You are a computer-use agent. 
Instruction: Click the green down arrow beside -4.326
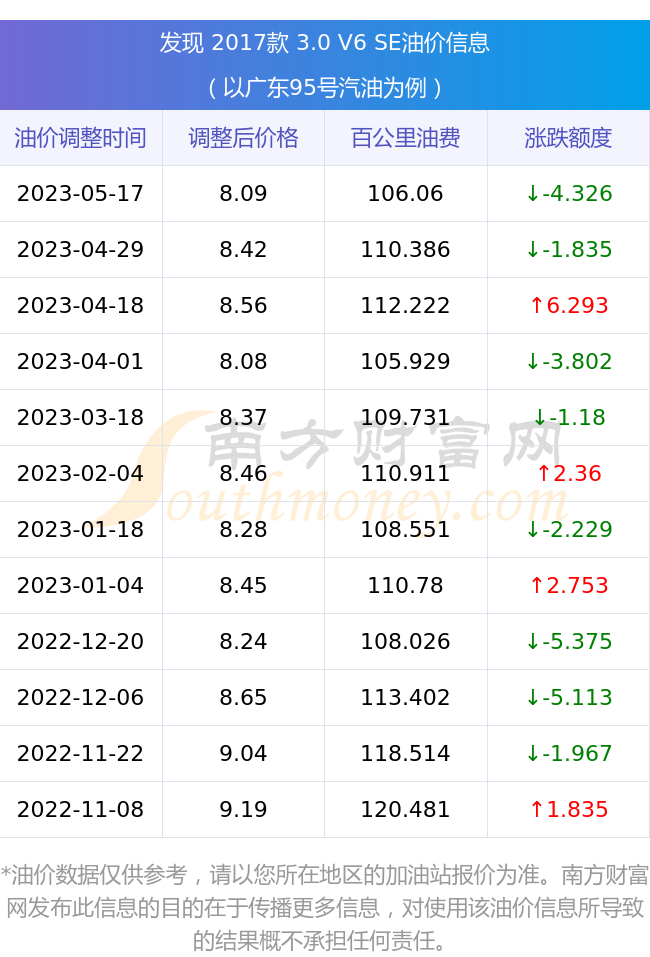532,193
